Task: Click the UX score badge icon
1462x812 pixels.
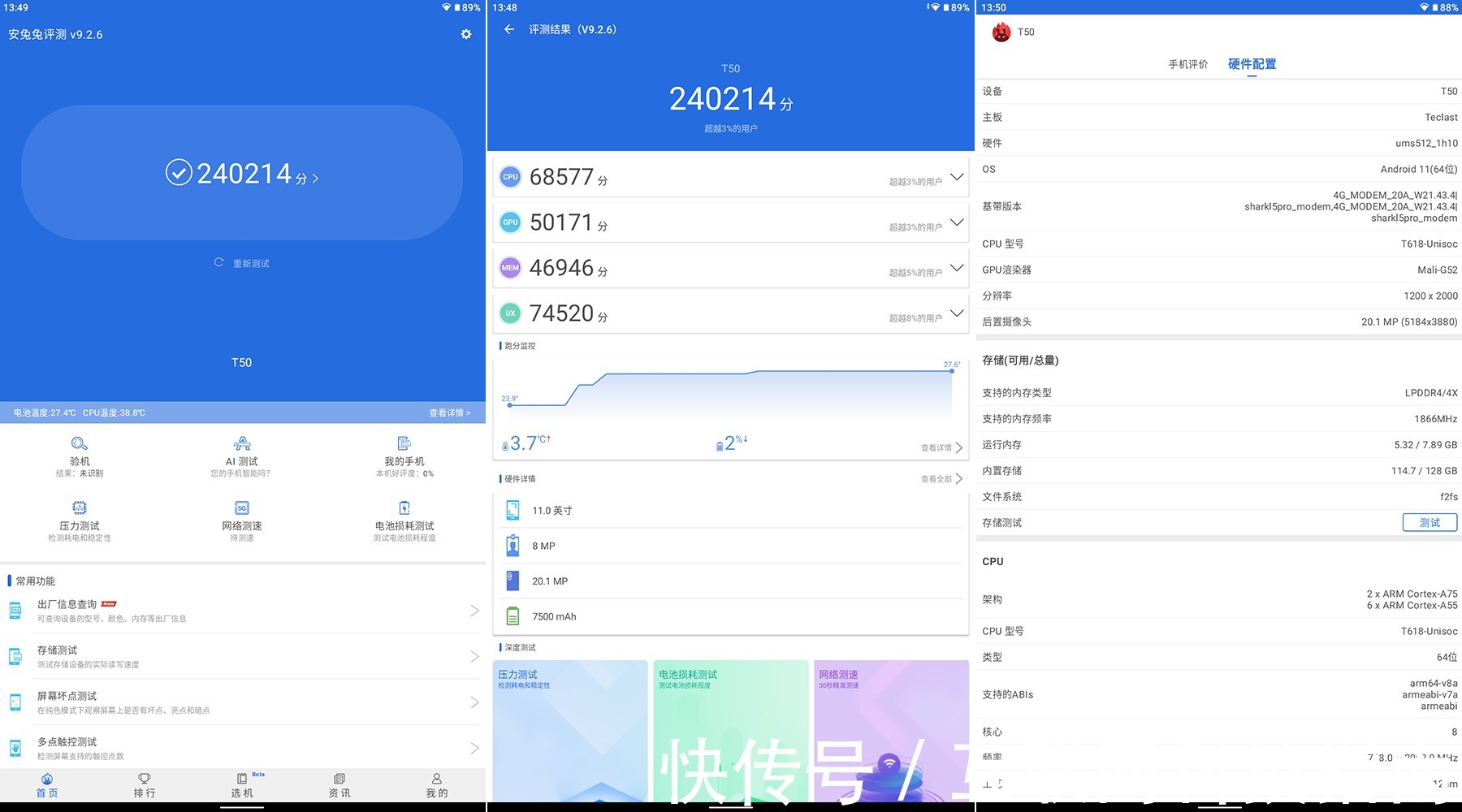Action: 510,313
